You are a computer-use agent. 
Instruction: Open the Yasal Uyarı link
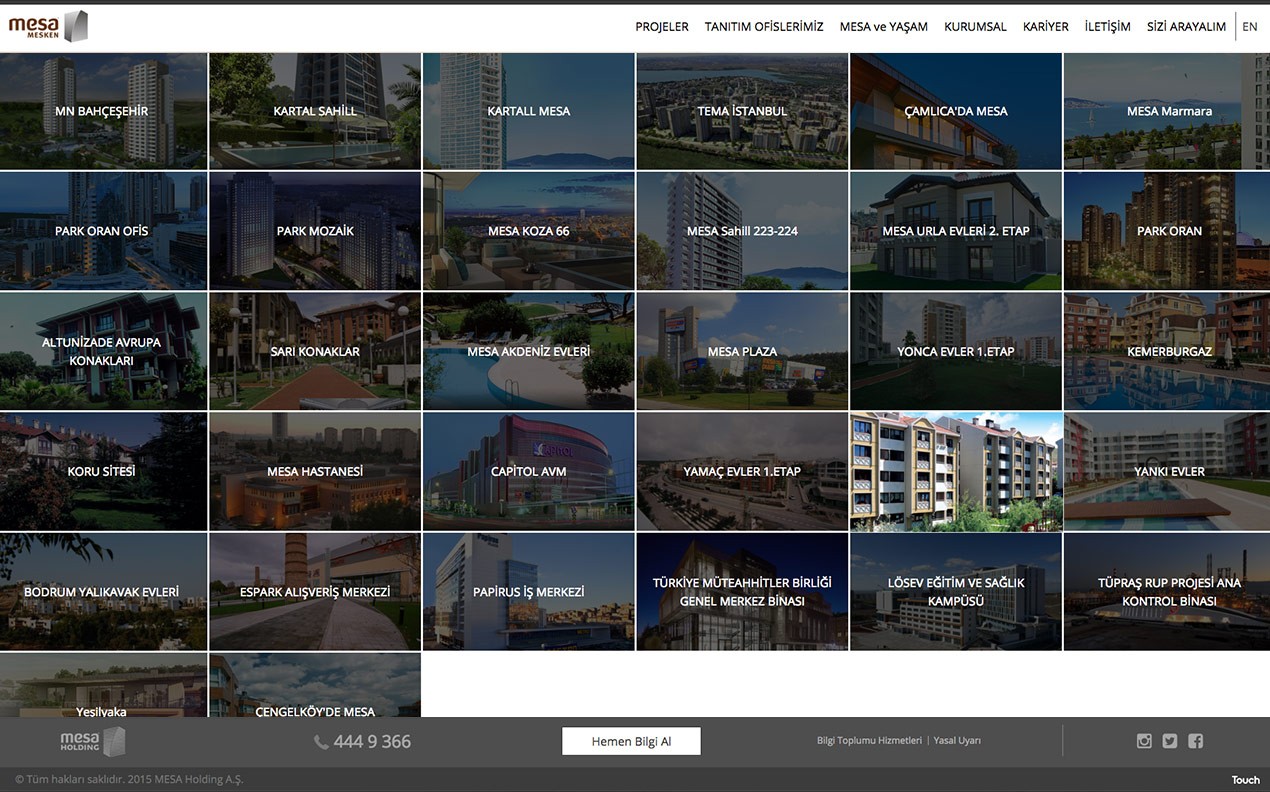click(x=957, y=741)
